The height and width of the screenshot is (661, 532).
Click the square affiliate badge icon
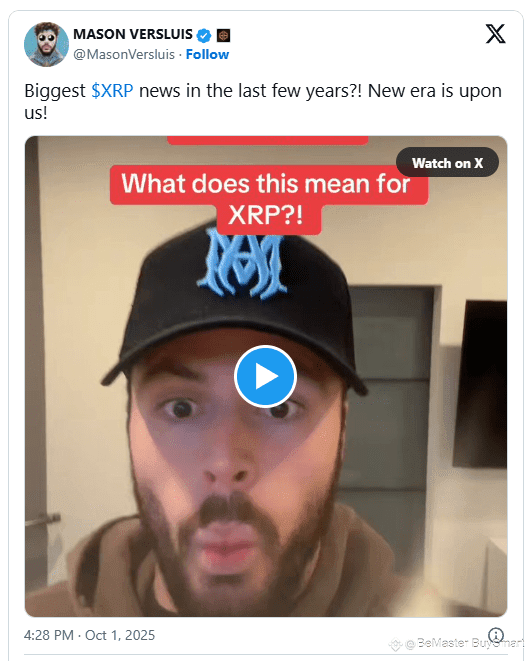223,35
